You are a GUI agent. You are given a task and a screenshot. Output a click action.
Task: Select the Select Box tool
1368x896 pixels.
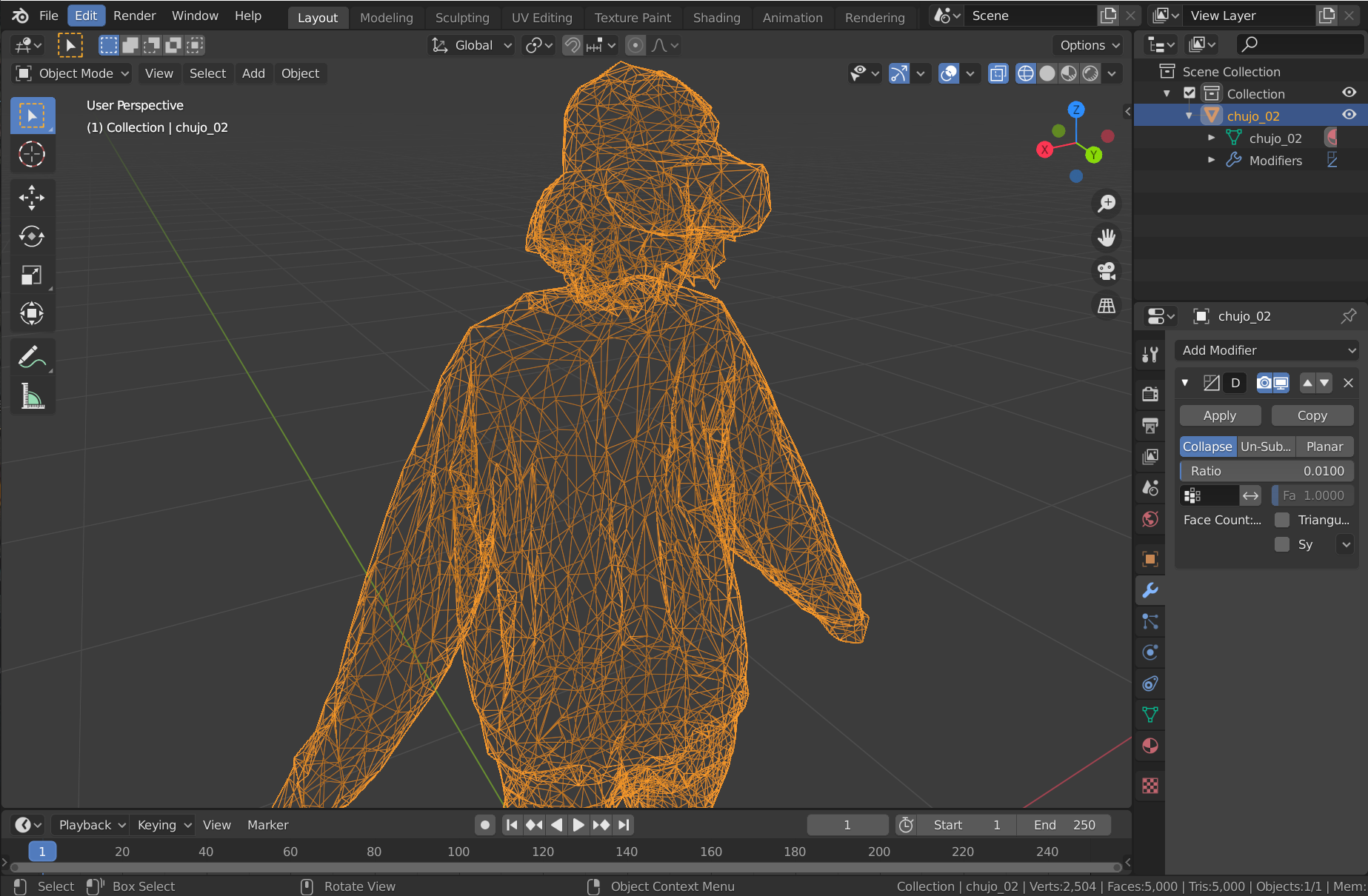tap(32, 116)
